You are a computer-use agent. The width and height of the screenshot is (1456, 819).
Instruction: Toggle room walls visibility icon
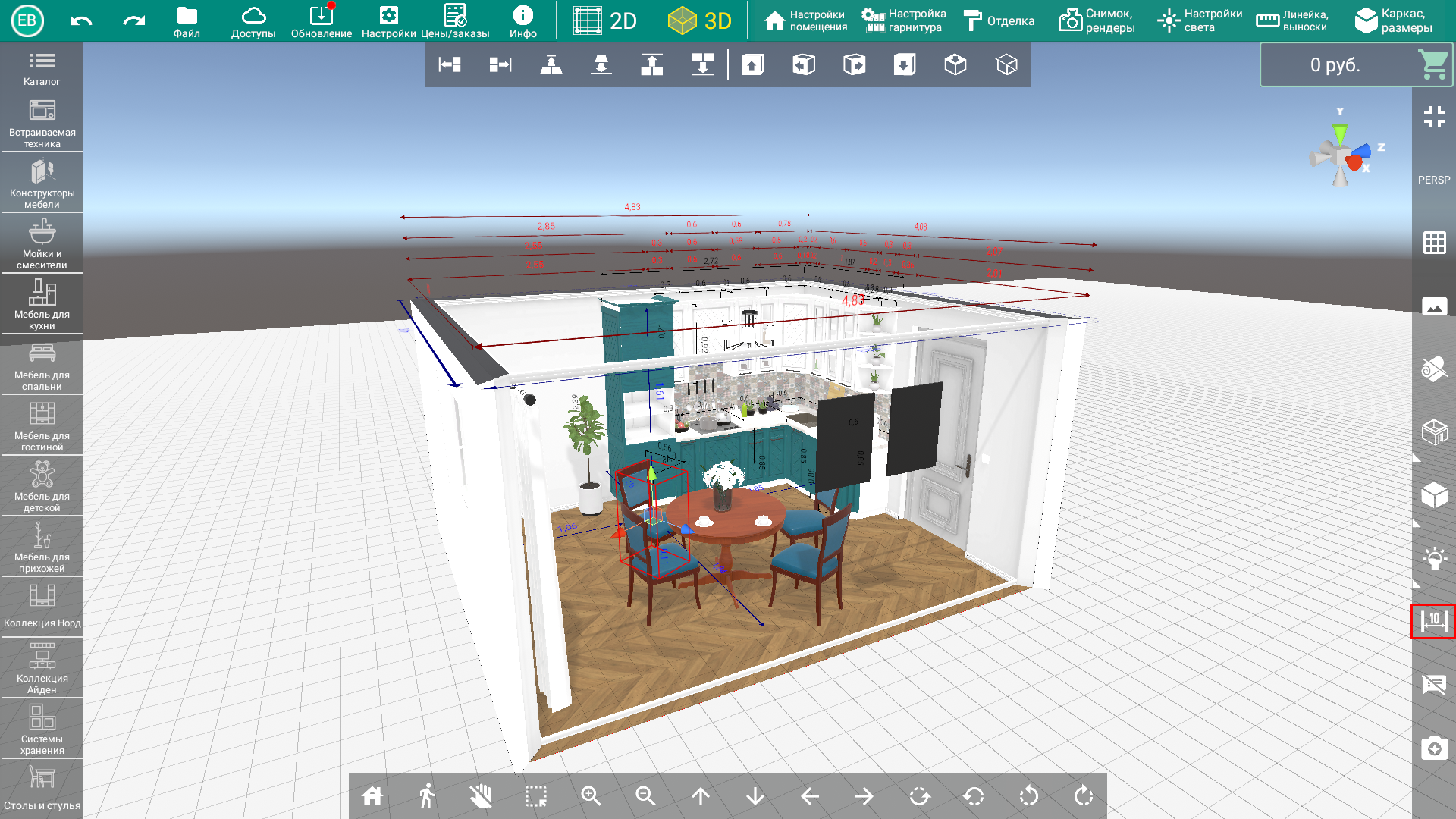tap(1434, 432)
